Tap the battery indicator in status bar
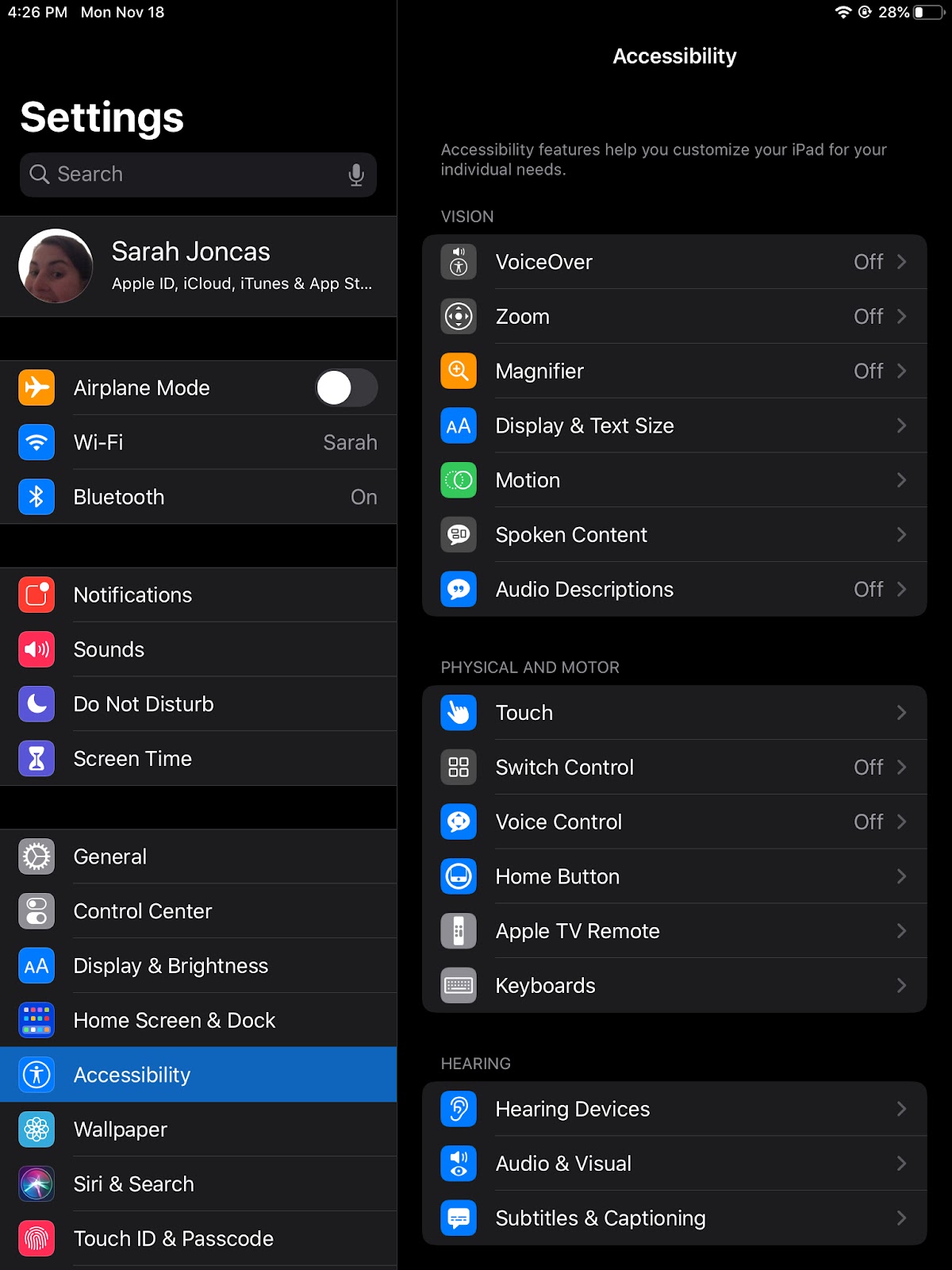The height and width of the screenshot is (1270, 952). tap(928, 12)
